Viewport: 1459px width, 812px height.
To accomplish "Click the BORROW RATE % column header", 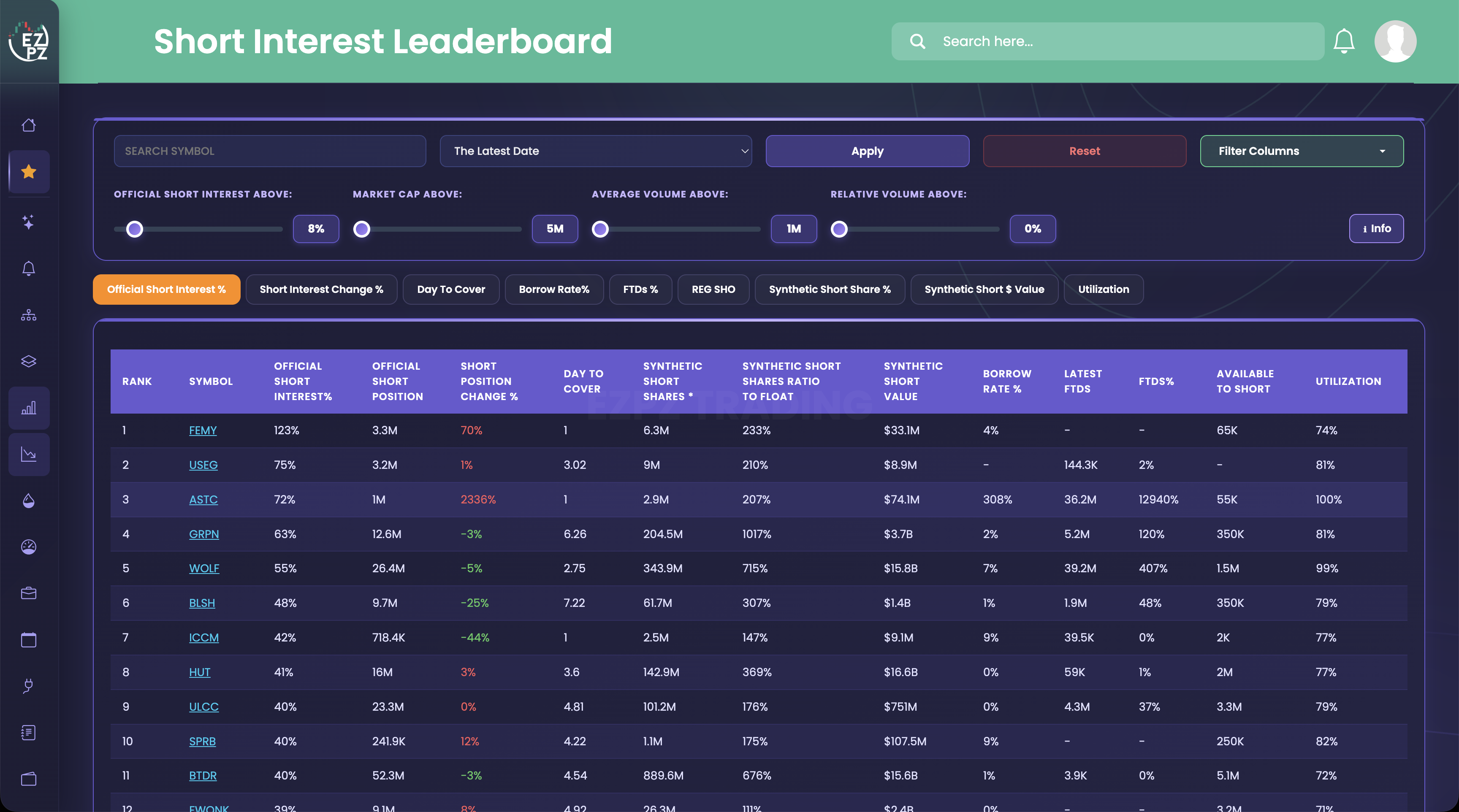I will (x=1007, y=381).
